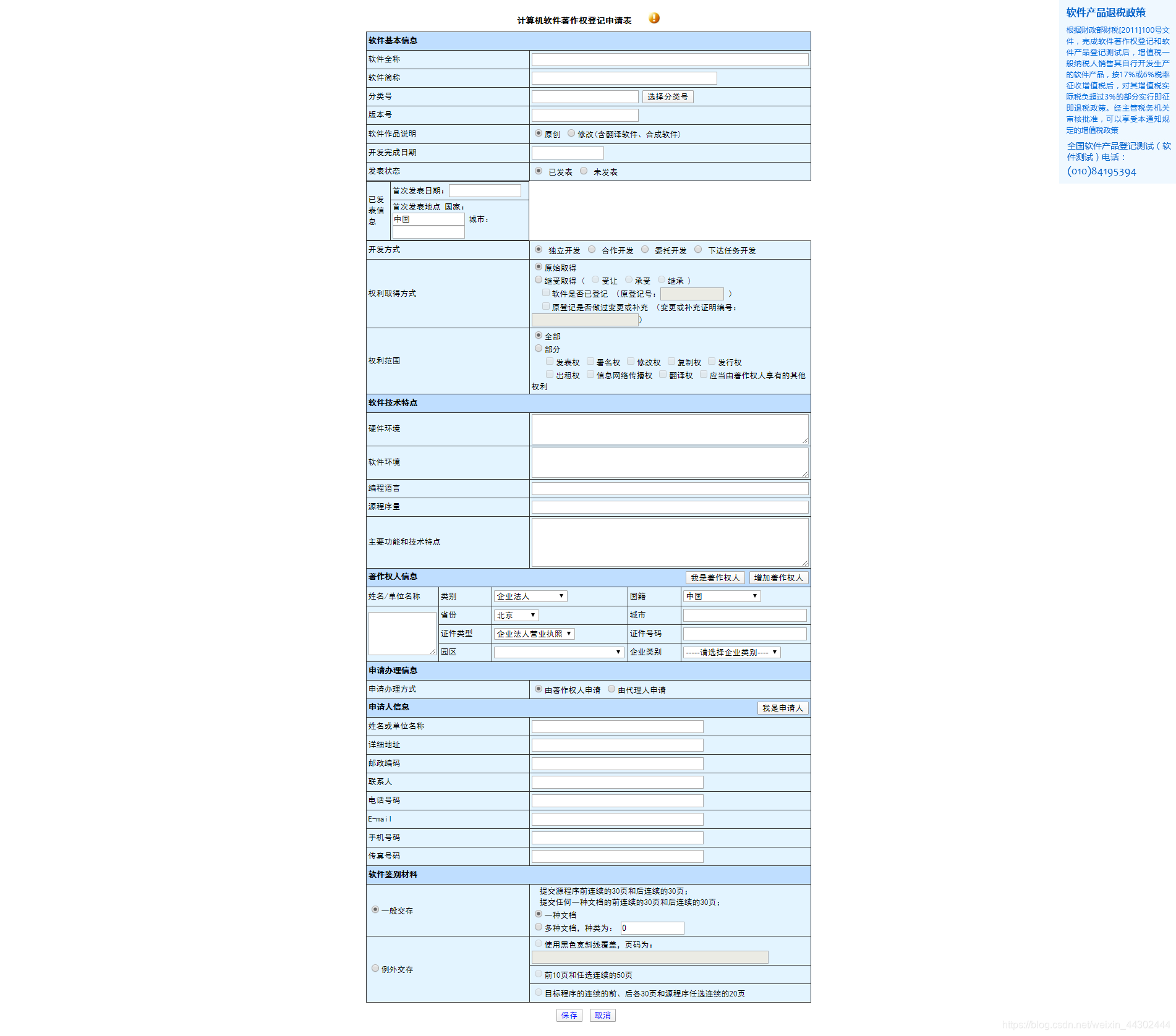
Task: Click the 软件简称 input field
Action: (624, 79)
